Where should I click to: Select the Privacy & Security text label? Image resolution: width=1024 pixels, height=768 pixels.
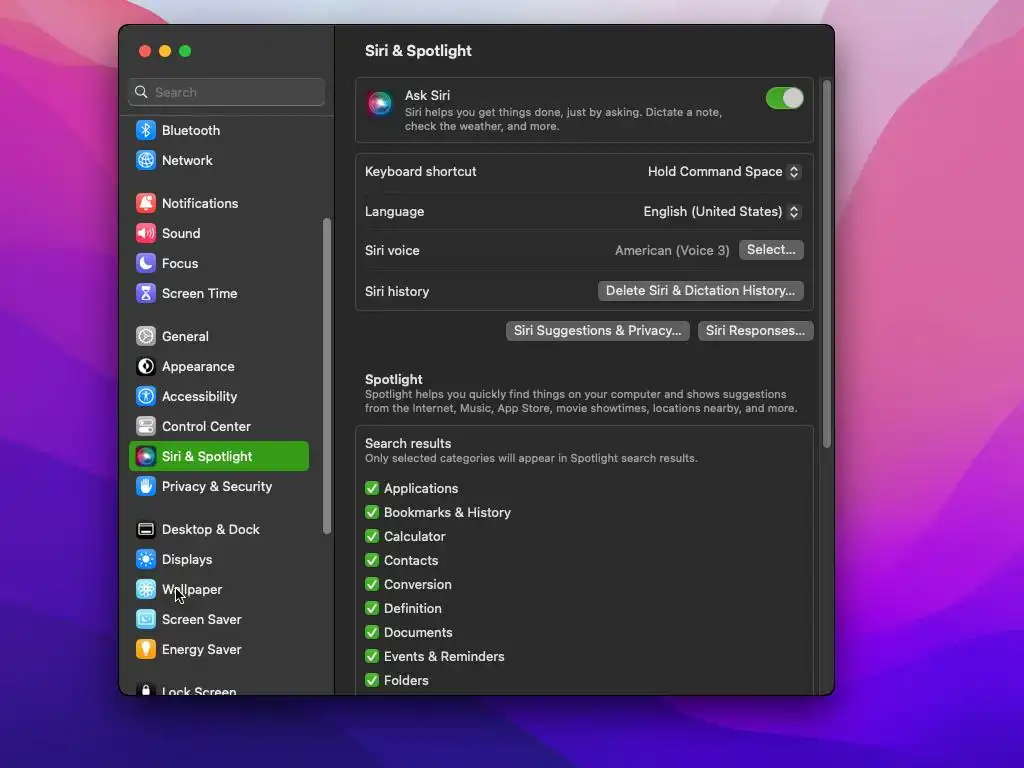click(x=217, y=487)
